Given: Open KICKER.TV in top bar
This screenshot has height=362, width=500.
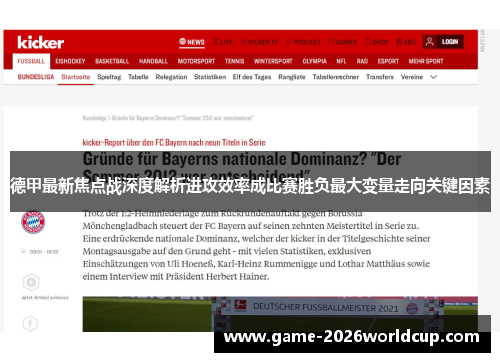Looking at the screenshot, I should (x=259, y=42).
